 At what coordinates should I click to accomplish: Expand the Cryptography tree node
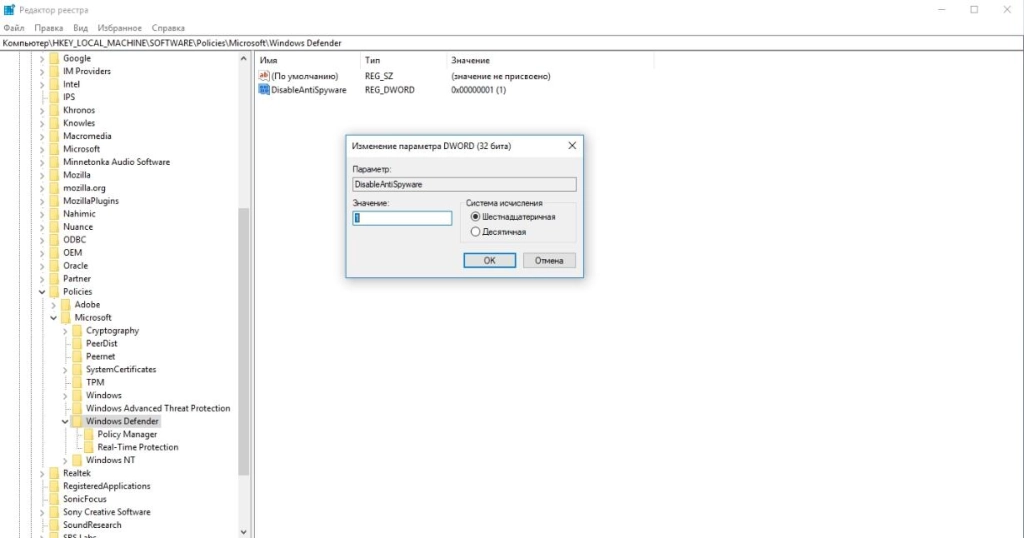click(x=65, y=331)
